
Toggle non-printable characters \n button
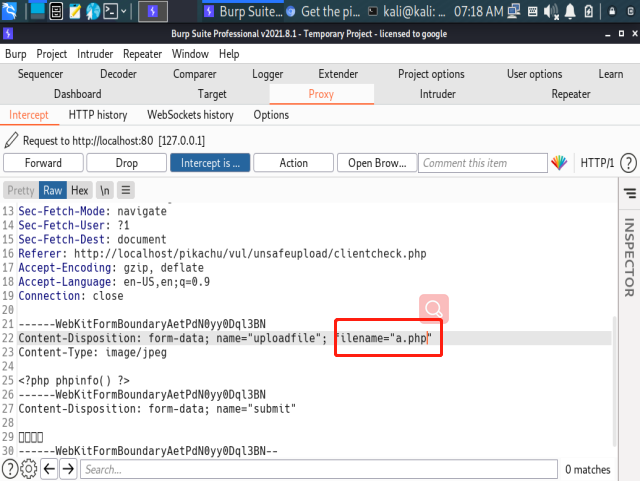tap(105, 190)
